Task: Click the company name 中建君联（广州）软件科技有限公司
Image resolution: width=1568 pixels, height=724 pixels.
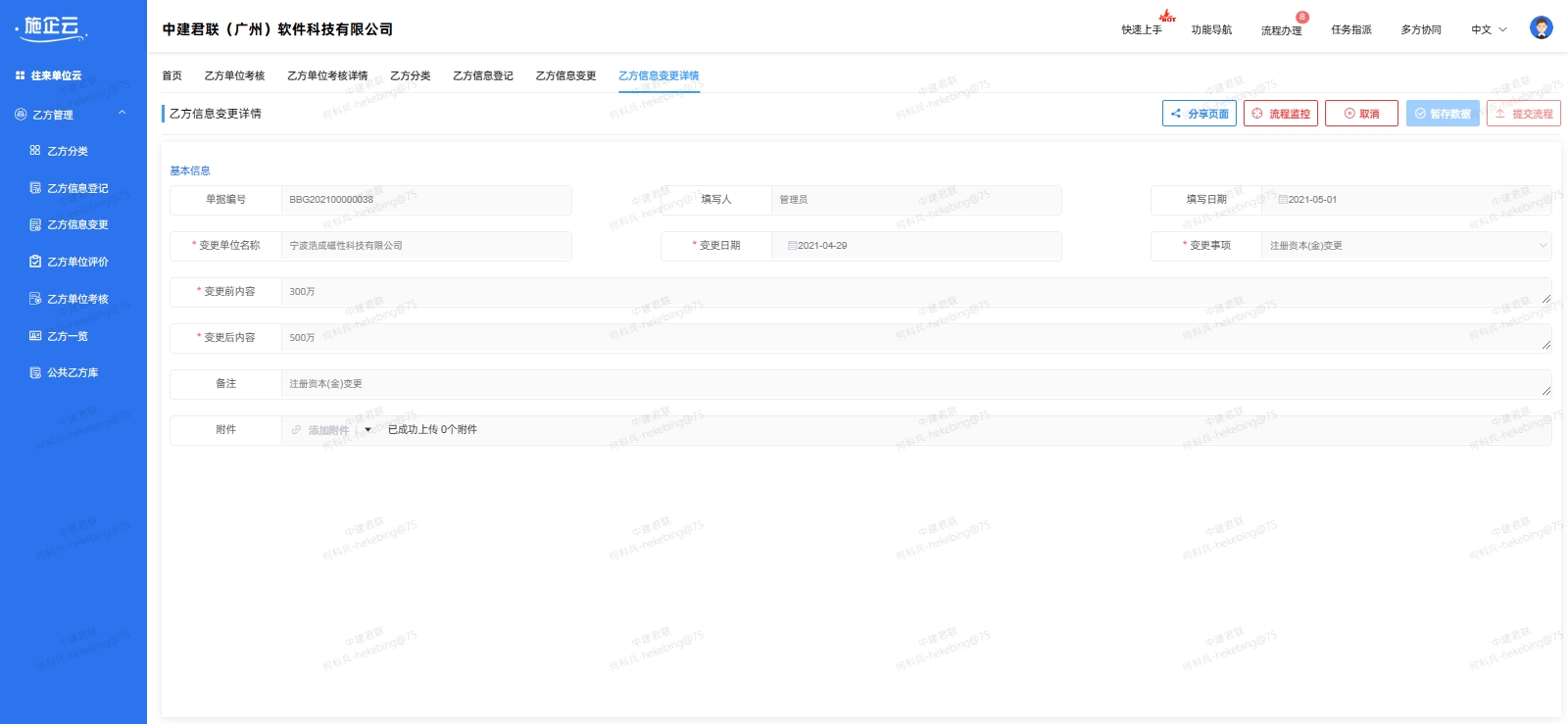Action: click(x=277, y=29)
